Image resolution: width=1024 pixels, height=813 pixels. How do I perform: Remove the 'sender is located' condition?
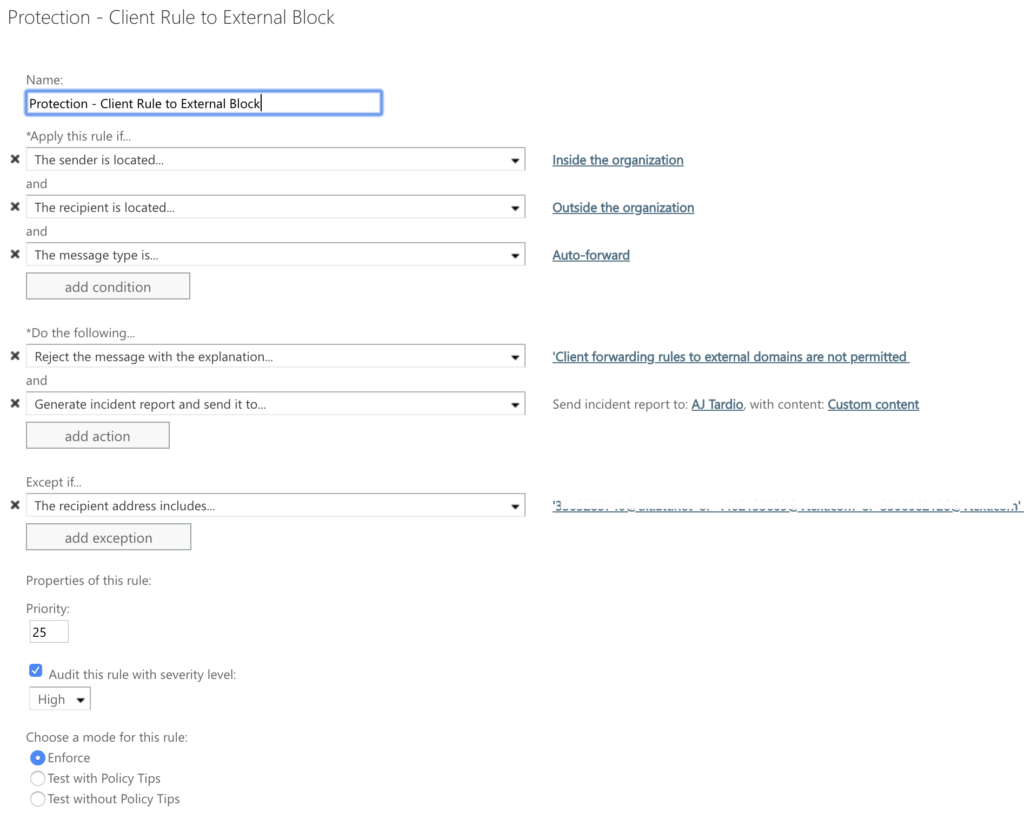click(x=15, y=159)
